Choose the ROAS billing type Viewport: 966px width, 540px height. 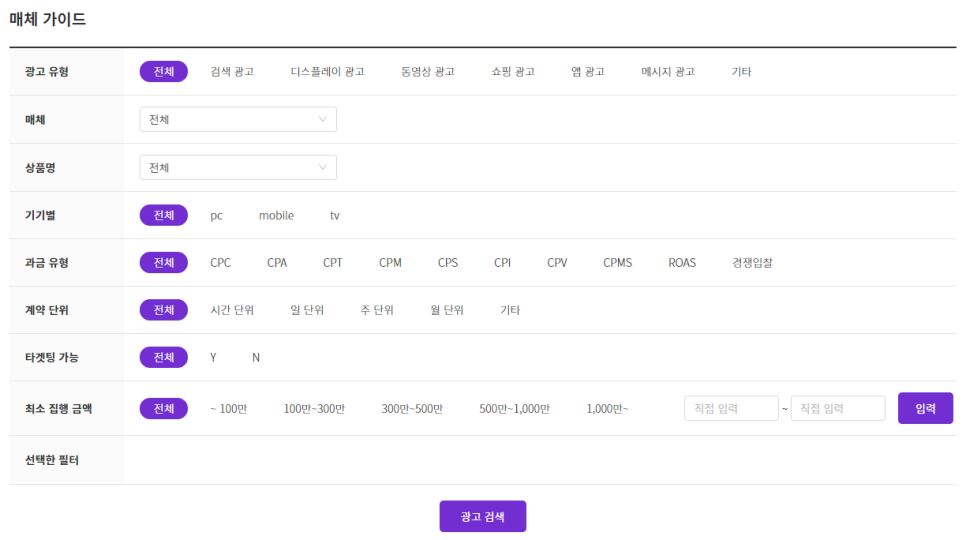click(682, 262)
